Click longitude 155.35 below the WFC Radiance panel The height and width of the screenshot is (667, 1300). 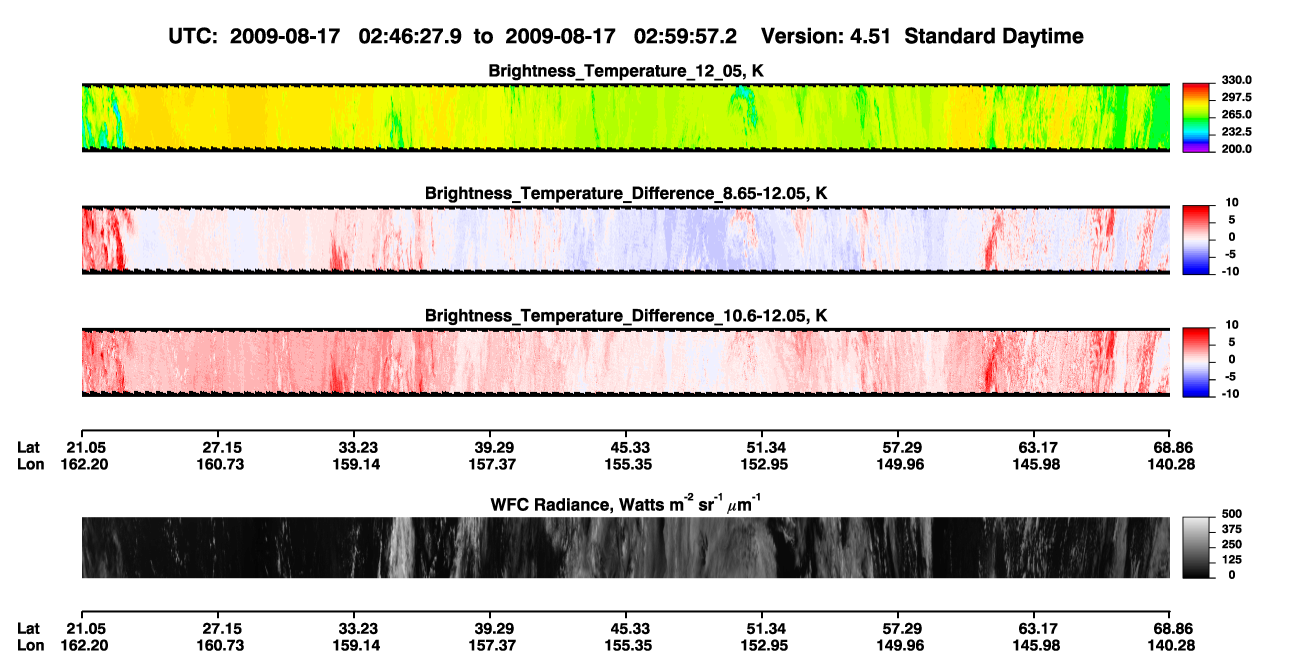(x=627, y=645)
